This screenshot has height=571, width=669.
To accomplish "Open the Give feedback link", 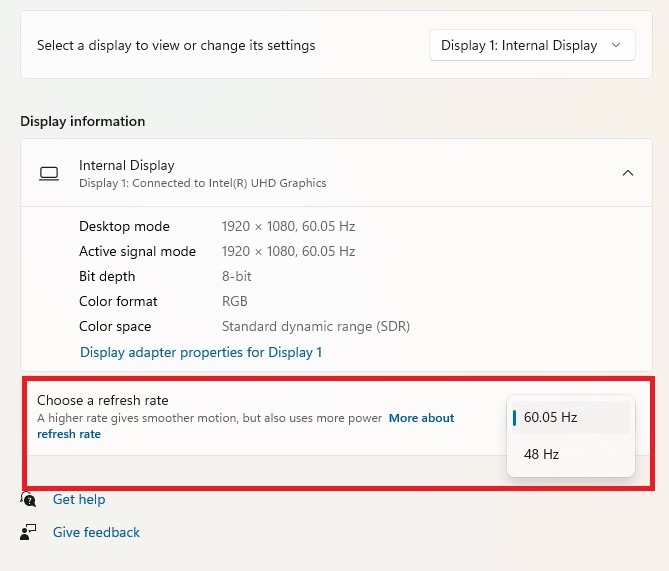I will [x=96, y=532].
